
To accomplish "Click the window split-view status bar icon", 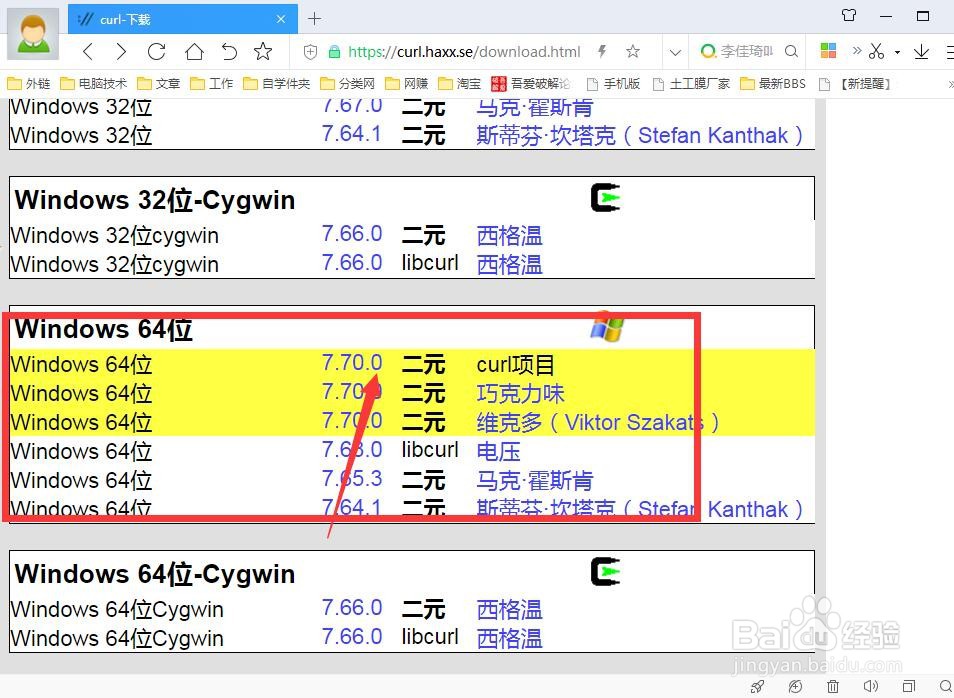I will [908, 686].
